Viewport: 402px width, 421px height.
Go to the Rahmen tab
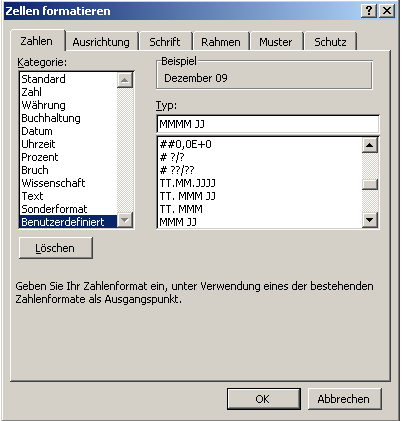point(221,42)
